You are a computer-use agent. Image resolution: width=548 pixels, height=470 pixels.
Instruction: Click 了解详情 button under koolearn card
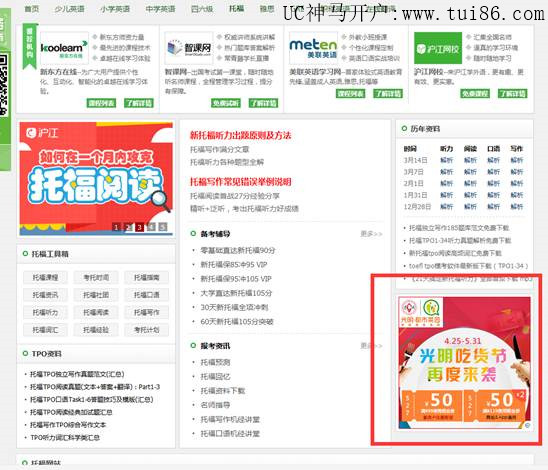(x=139, y=103)
